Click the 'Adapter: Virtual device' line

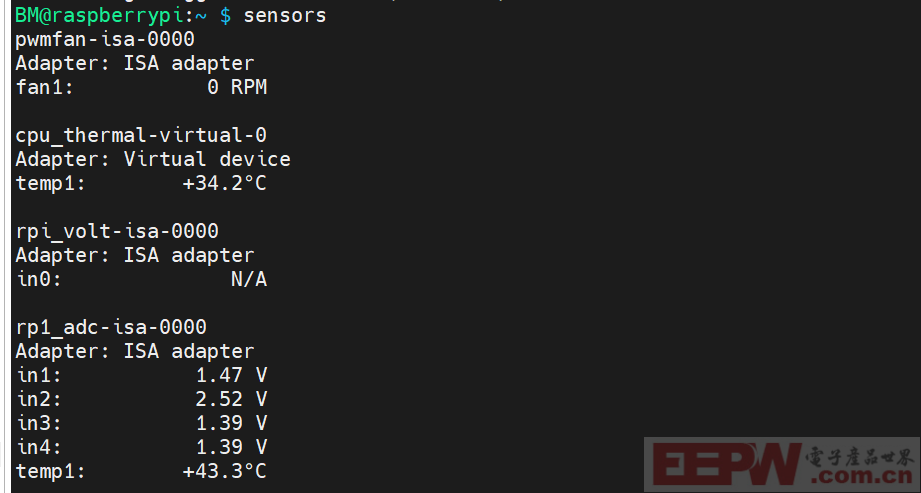(153, 159)
